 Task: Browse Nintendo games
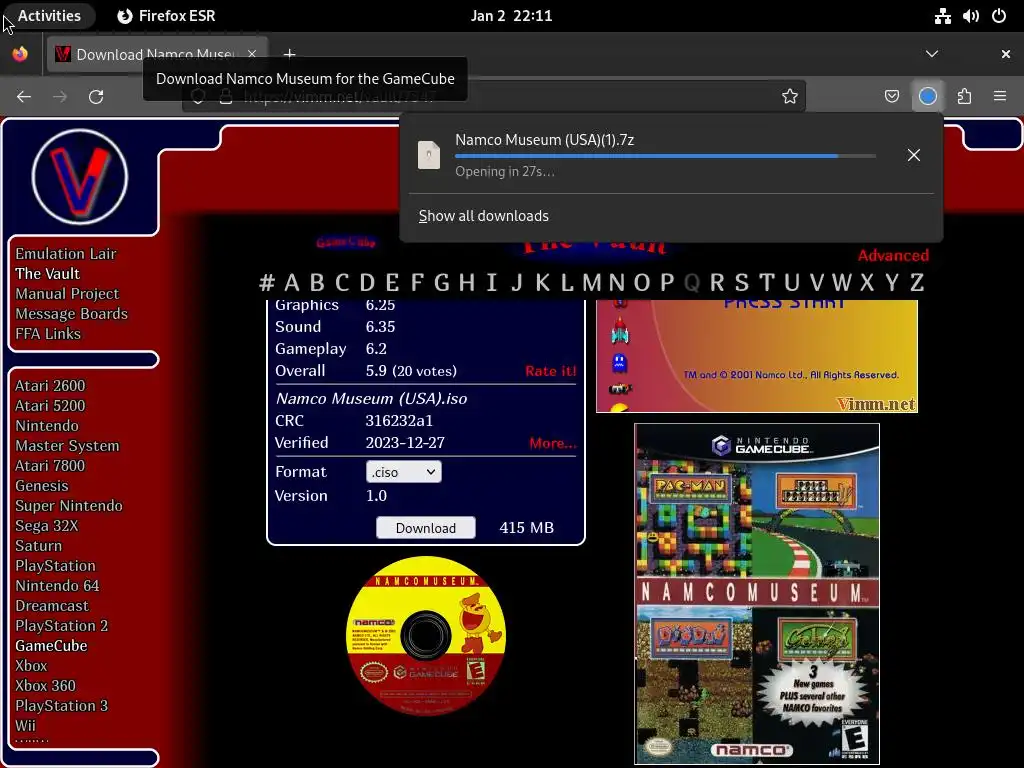[x=47, y=426]
